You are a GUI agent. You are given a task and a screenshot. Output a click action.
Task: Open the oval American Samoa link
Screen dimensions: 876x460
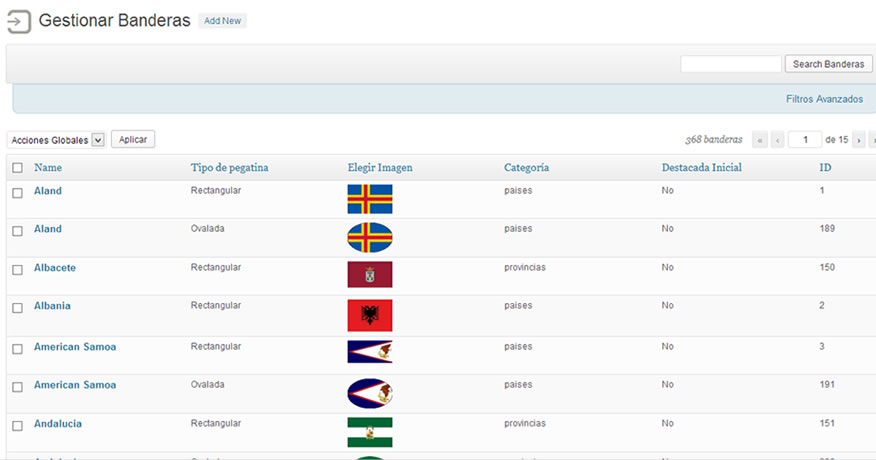pyautogui.click(x=75, y=385)
